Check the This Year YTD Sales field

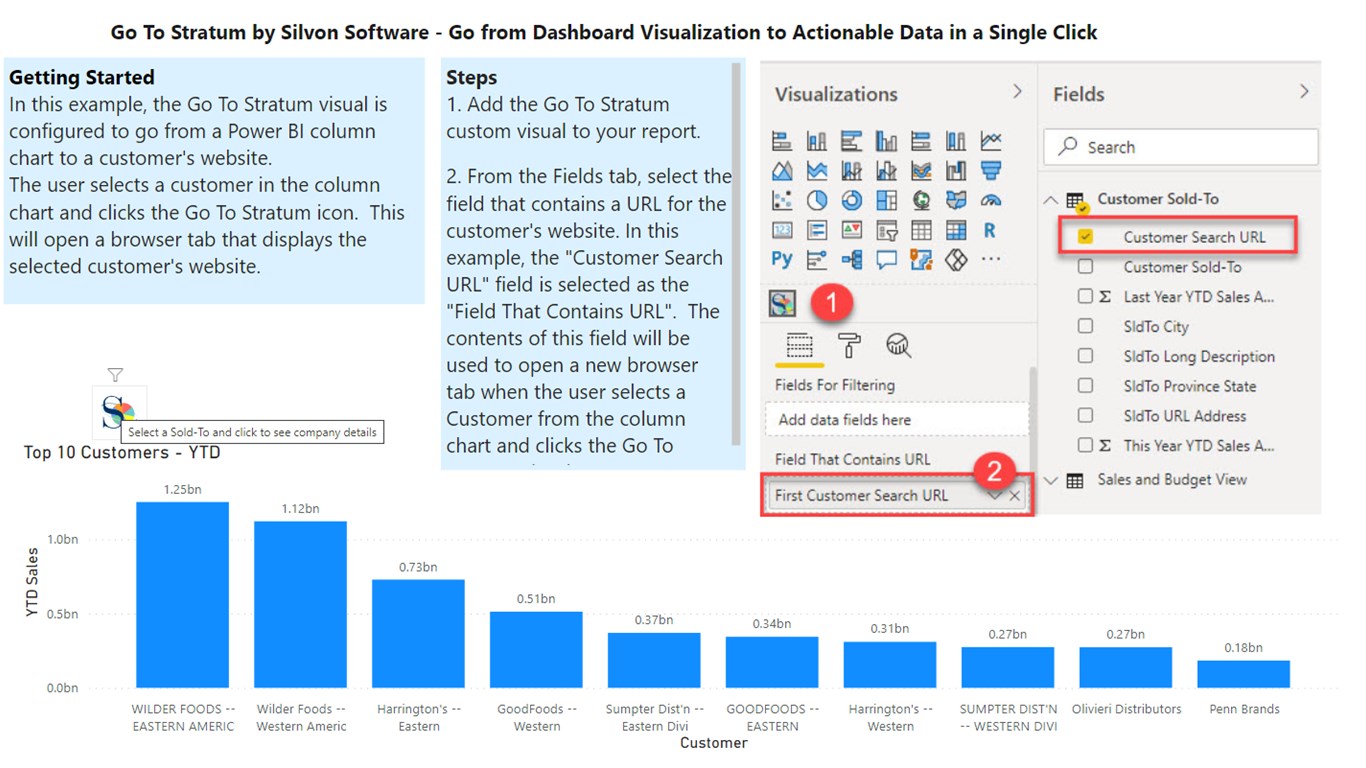click(x=1085, y=445)
